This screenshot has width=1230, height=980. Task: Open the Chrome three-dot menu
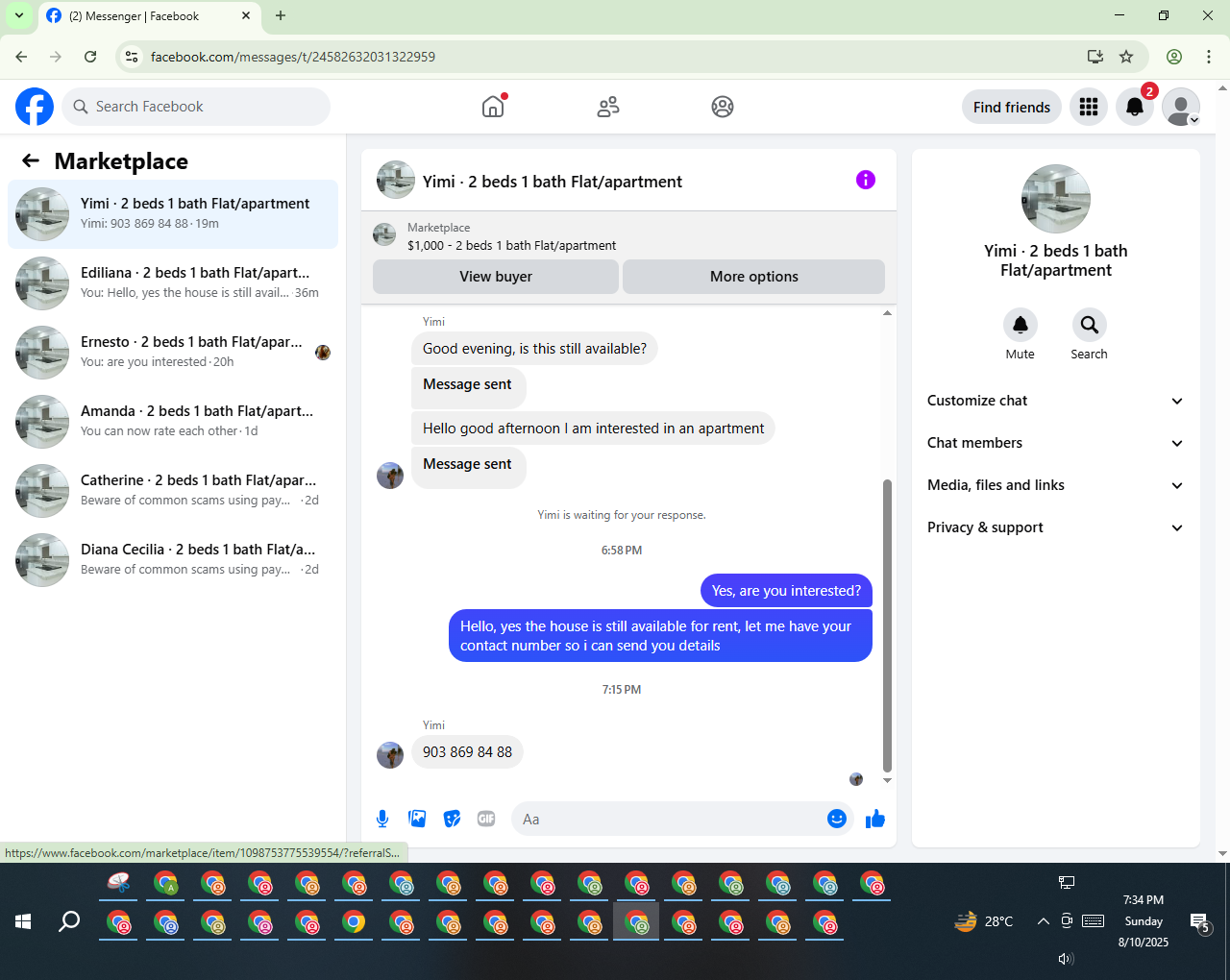(x=1209, y=57)
